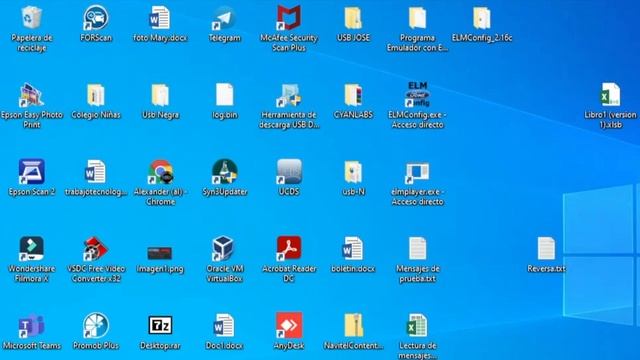640x360 pixels.
Task: Launch Oracle VM VirtualBox
Action: point(224,249)
